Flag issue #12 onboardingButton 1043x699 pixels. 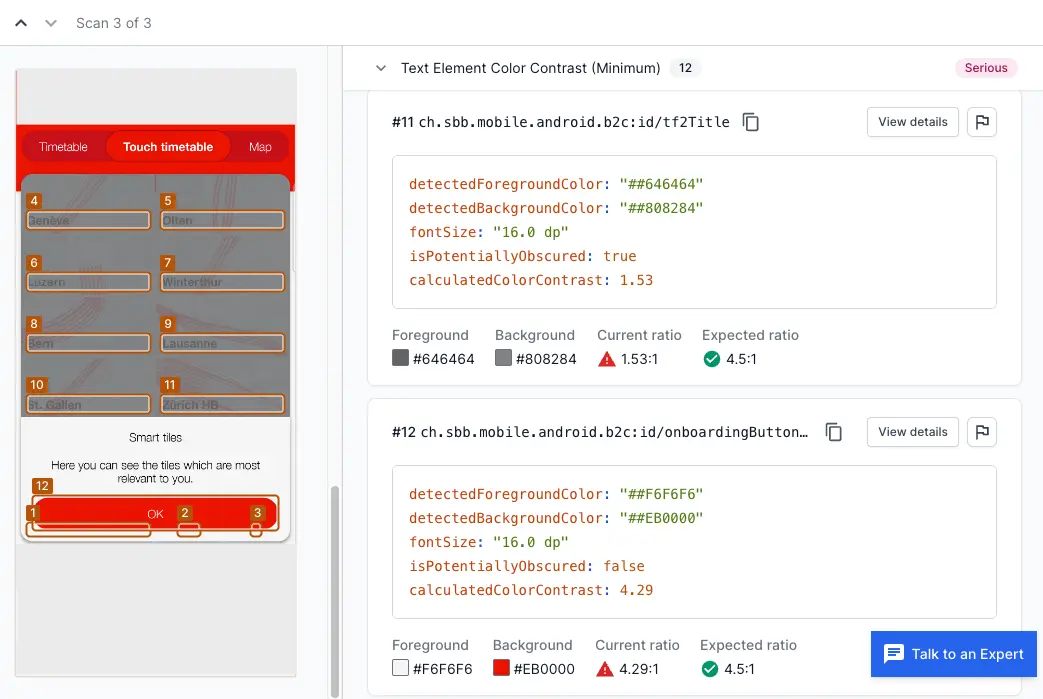click(982, 432)
